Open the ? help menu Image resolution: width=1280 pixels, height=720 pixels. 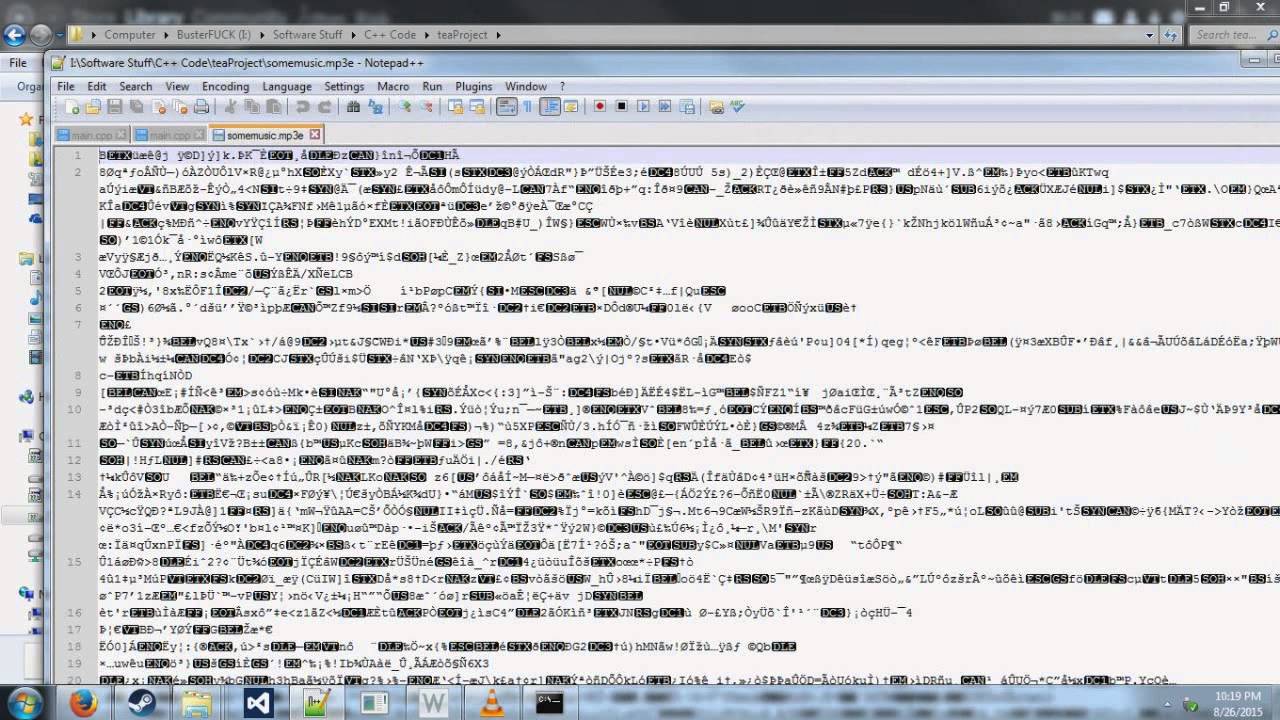[x=562, y=87]
